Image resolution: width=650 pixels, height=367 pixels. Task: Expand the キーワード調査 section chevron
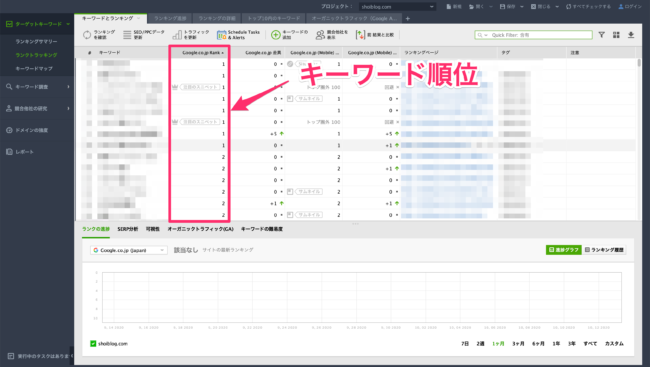[68, 87]
